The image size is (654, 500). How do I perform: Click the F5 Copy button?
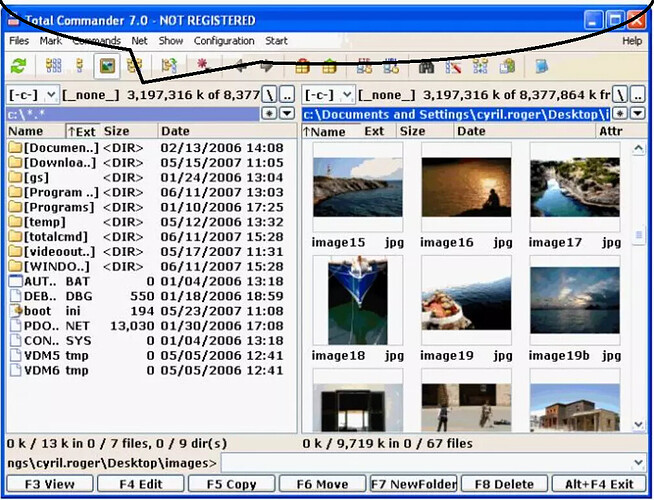(x=230, y=485)
